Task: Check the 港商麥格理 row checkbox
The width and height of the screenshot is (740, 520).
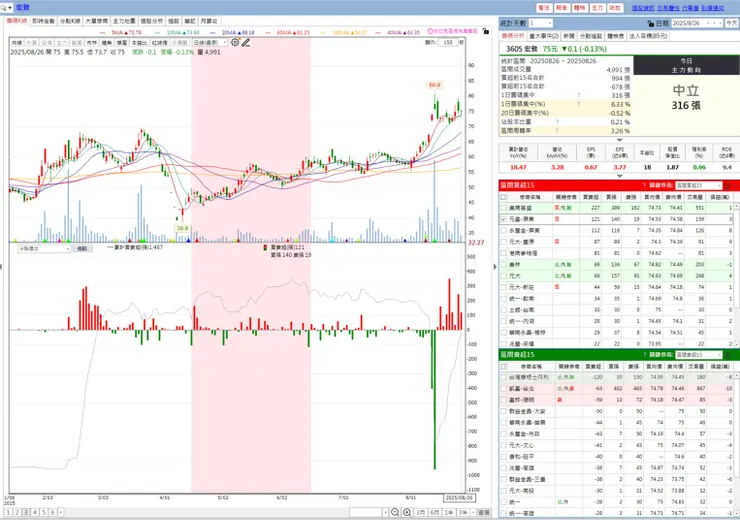Action: pos(504,253)
